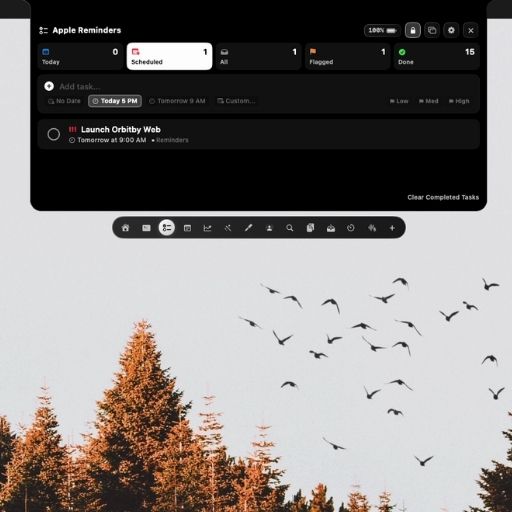Click the Reminders list label on the task

(172, 140)
